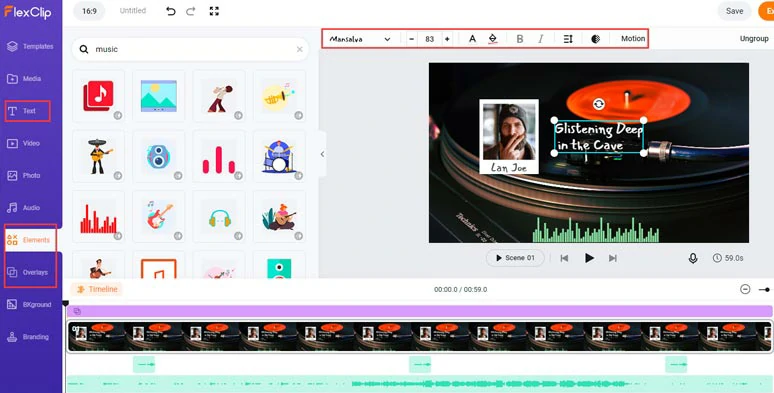The image size is (774, 393).
Task: Play the video preview
Action: [589, 258]
